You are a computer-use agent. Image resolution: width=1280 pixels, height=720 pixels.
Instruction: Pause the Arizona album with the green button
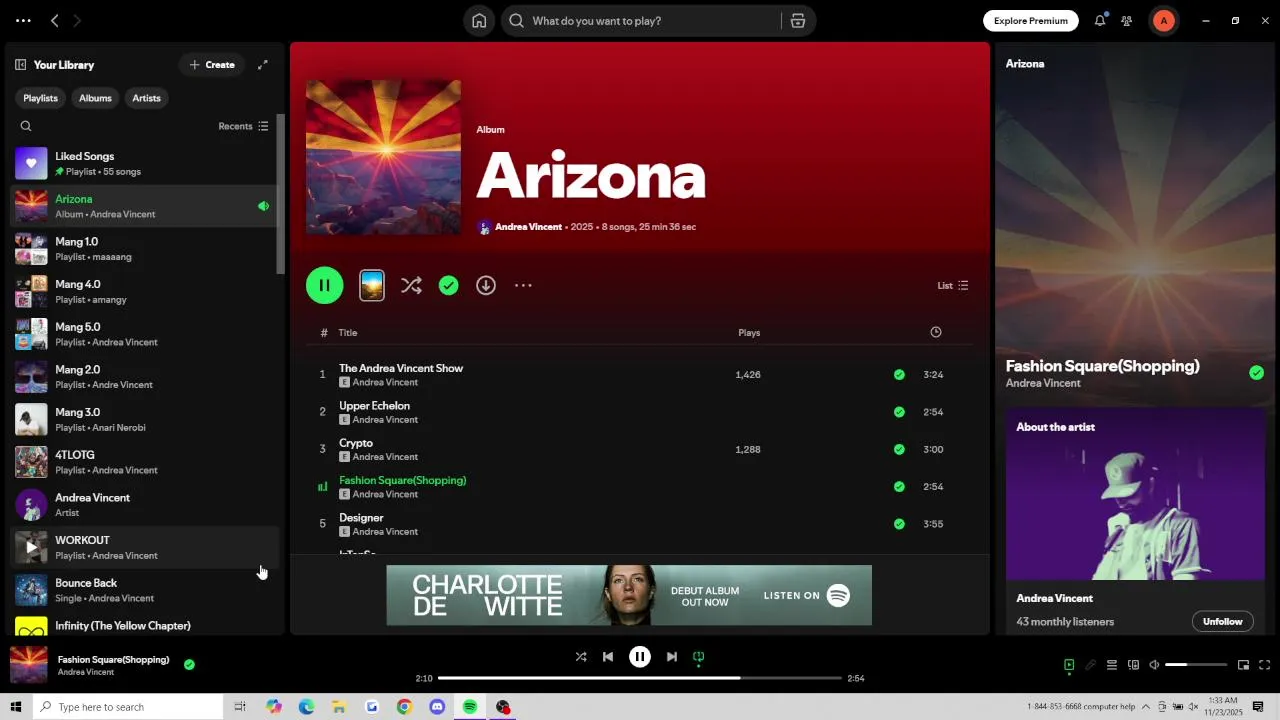325,286
